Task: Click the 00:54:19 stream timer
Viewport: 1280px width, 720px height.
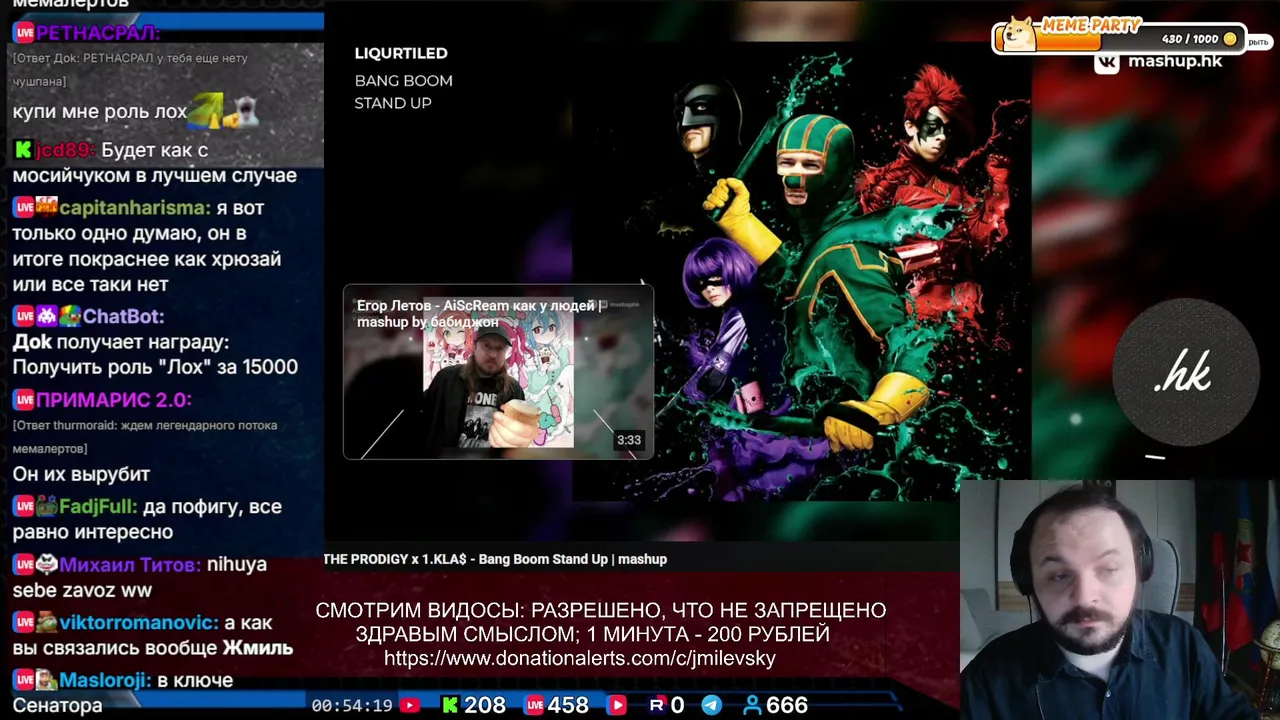Action: [352, 705]
